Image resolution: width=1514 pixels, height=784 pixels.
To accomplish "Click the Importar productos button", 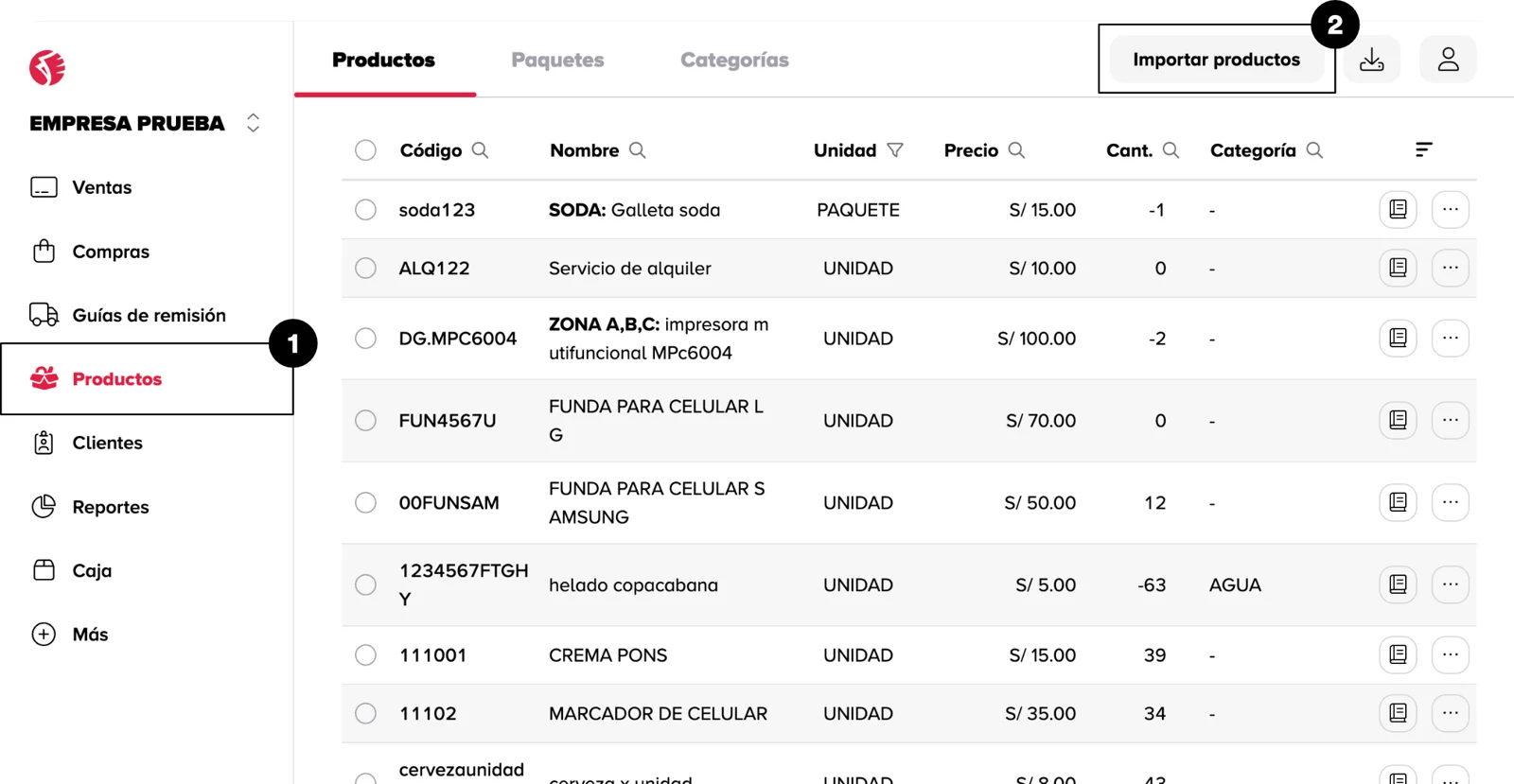I will [1216, 60].
